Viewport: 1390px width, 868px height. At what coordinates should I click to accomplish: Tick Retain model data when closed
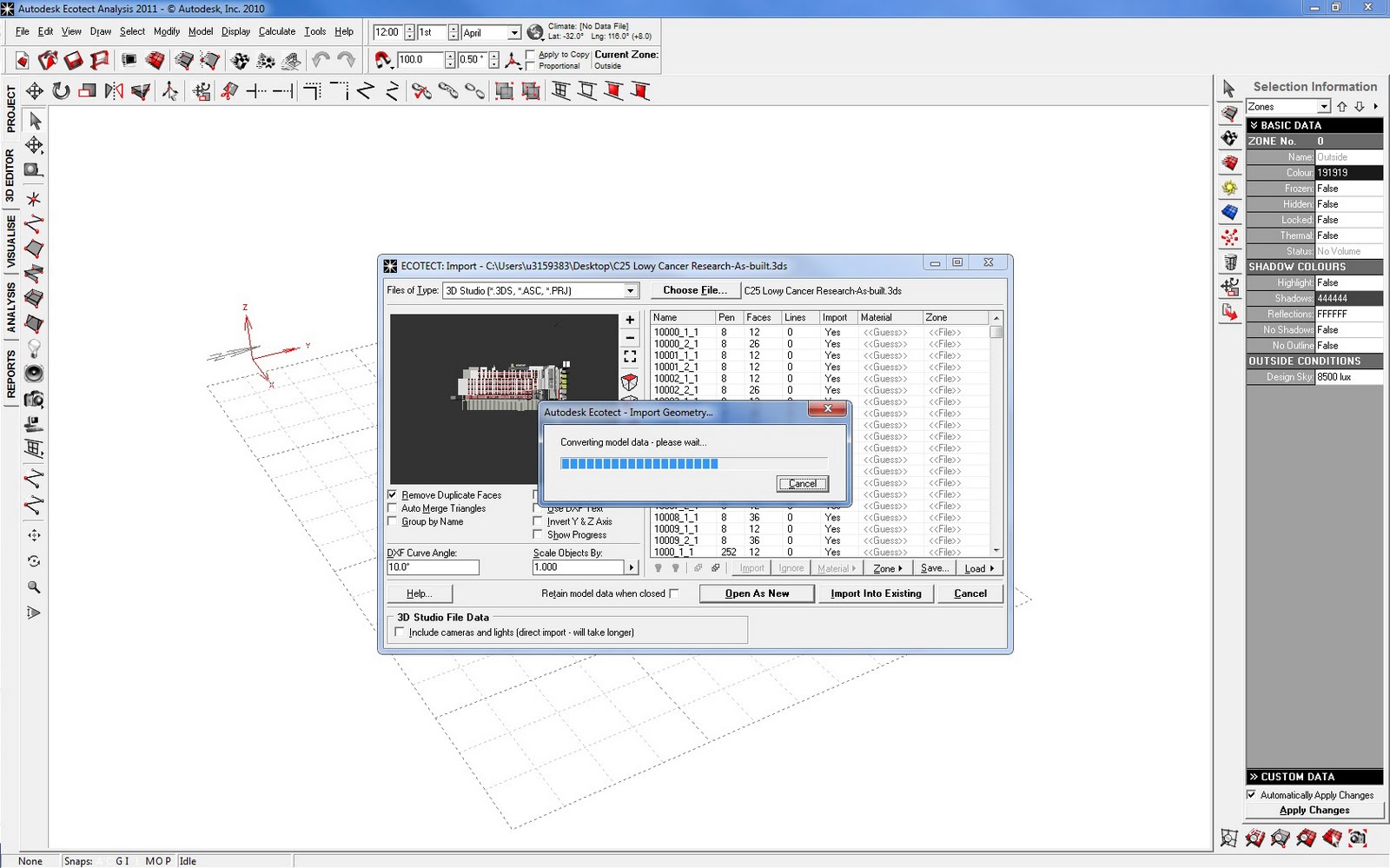674,593
